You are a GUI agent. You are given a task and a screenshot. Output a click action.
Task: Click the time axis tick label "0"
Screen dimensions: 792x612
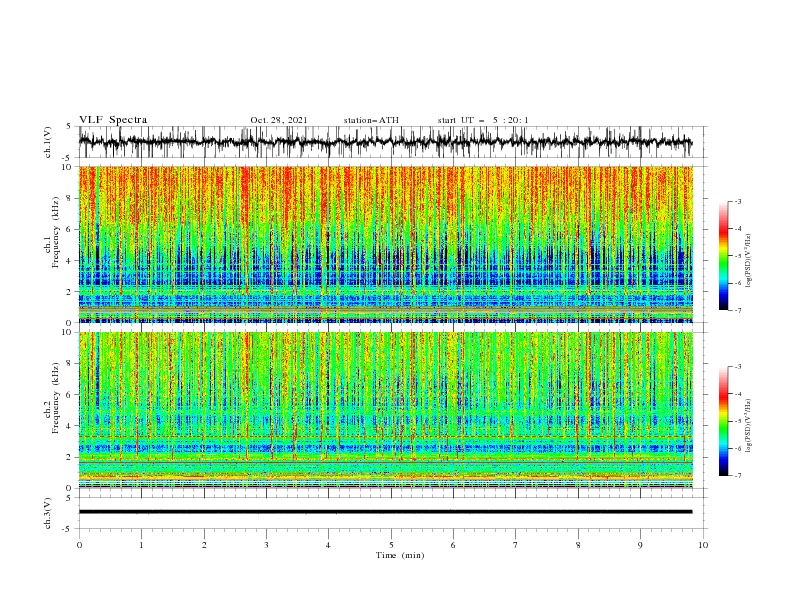tap(79, 545)
